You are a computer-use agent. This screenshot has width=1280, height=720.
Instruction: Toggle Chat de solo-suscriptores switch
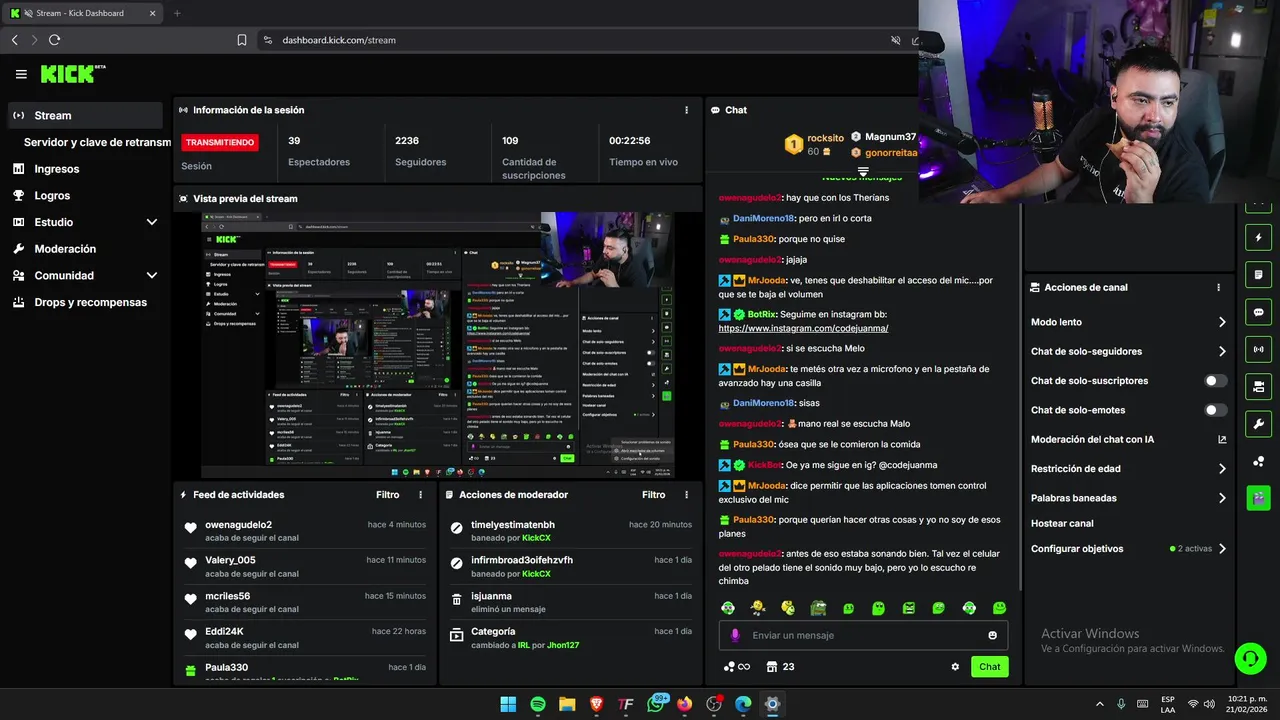click(1216, 381)
